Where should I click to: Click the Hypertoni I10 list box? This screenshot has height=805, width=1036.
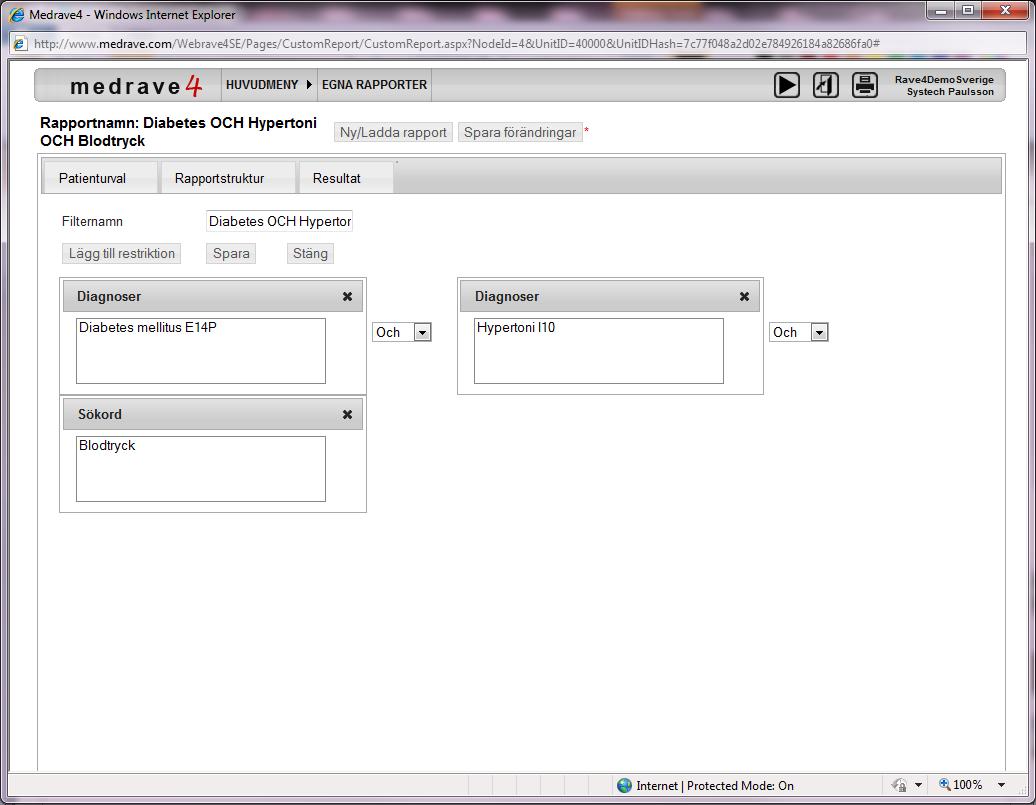coord(599,351)
